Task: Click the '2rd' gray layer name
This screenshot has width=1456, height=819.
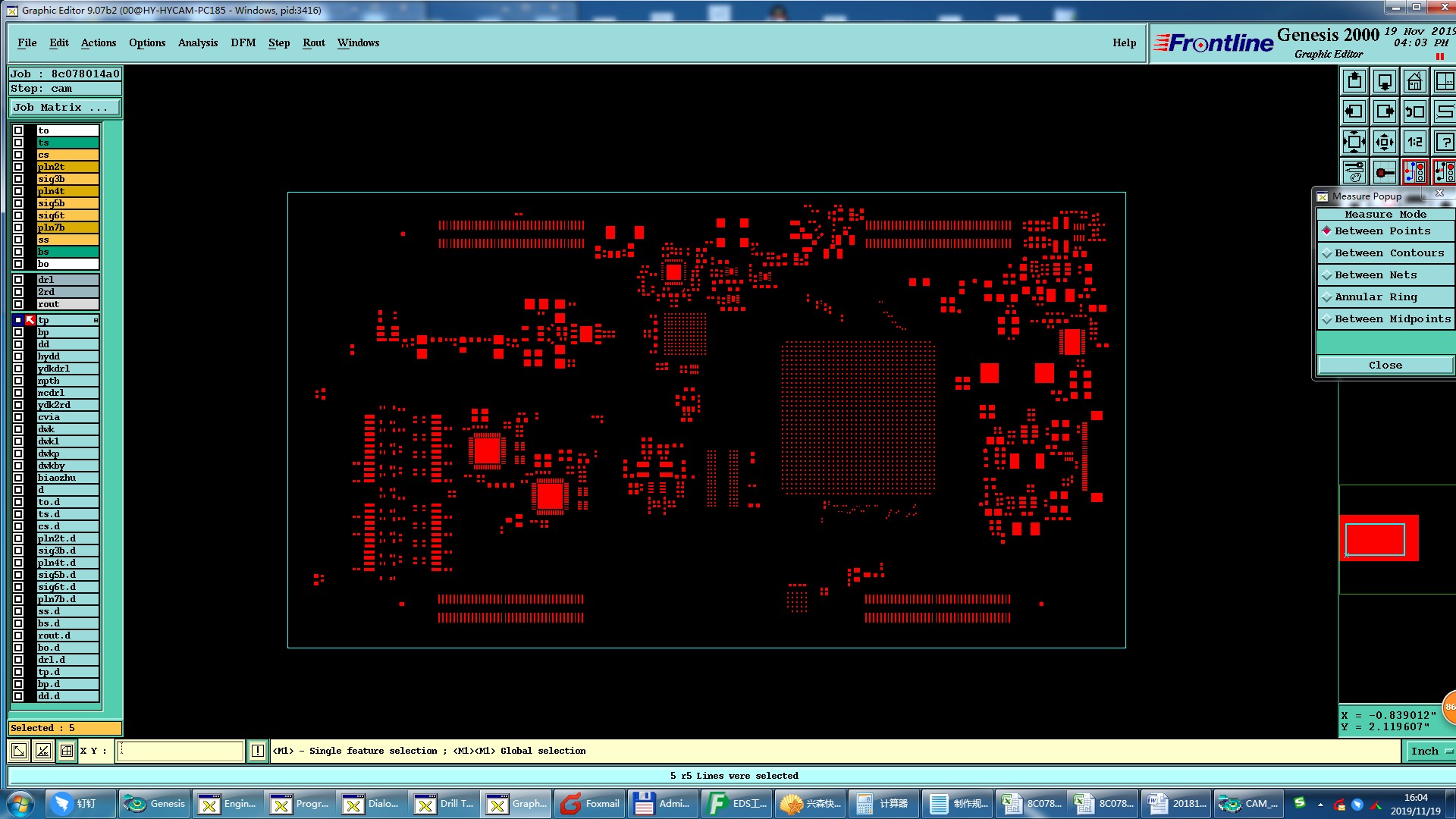Action: (68, 292)
